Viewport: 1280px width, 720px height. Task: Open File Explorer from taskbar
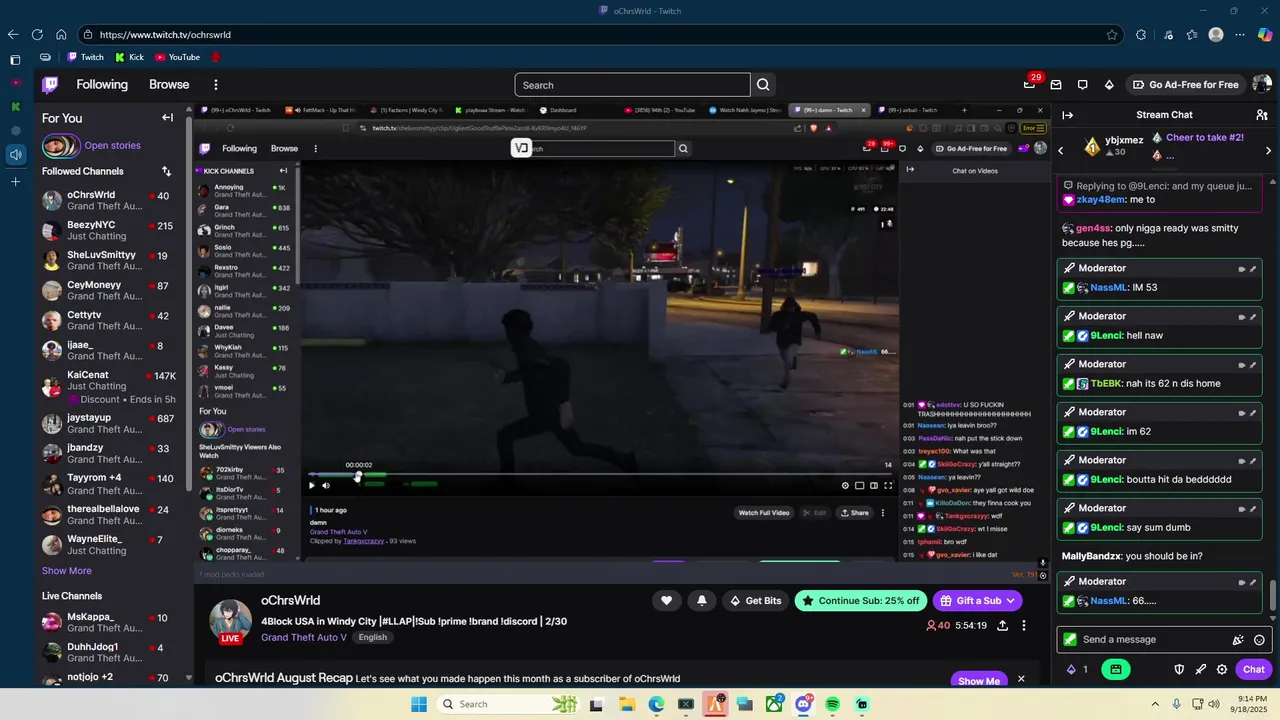point(627,704)
